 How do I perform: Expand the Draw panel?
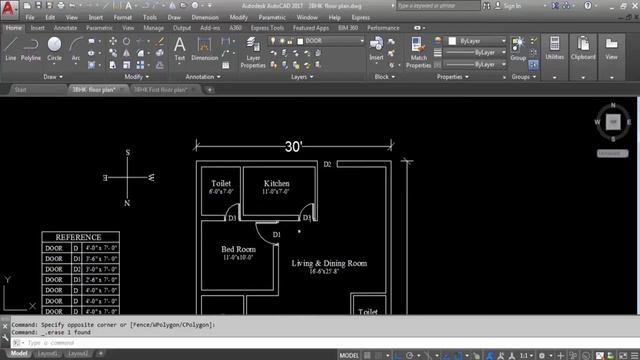tap(53, 77)
